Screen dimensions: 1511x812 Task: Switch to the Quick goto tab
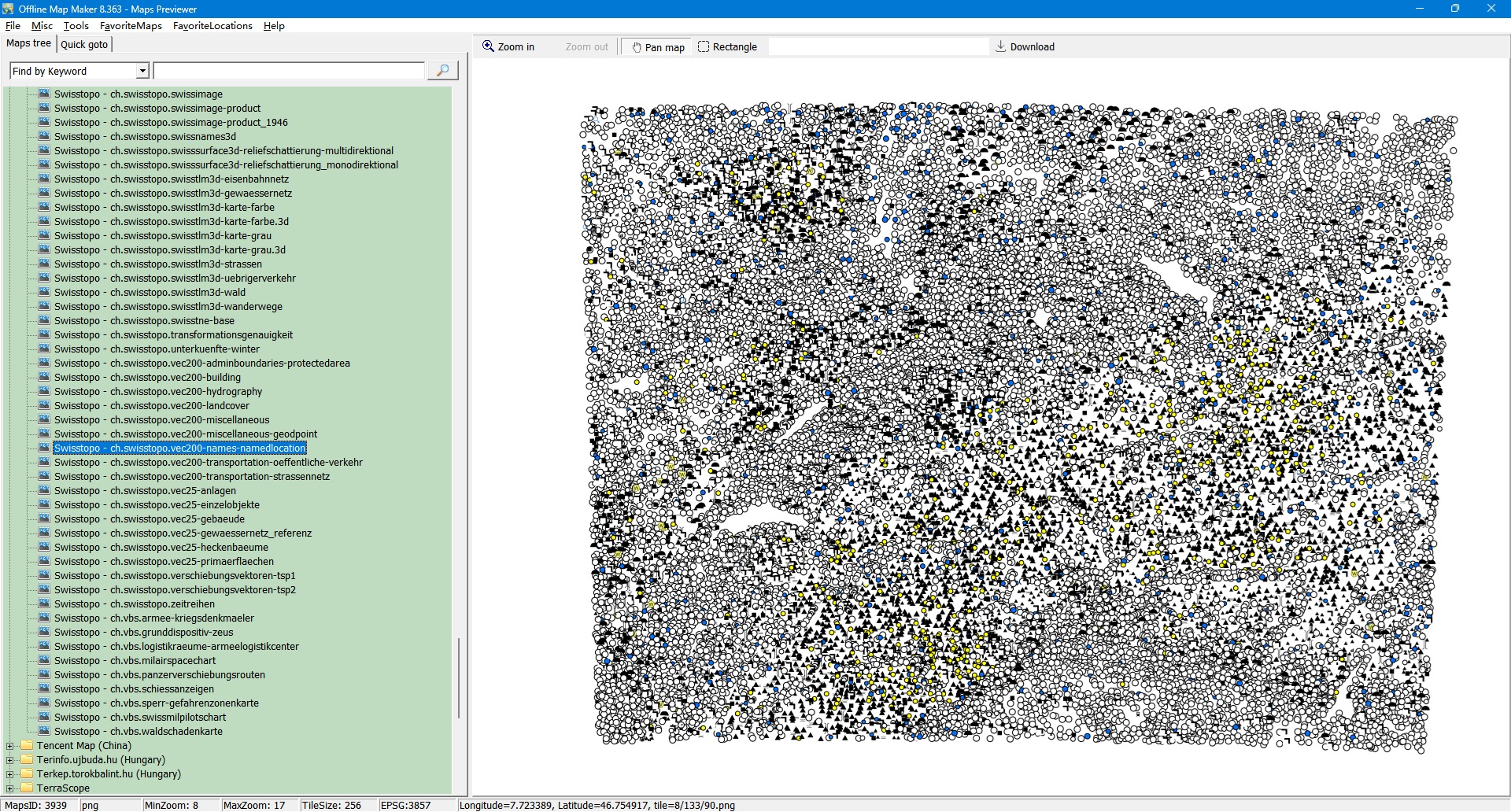tap(84, 44)
